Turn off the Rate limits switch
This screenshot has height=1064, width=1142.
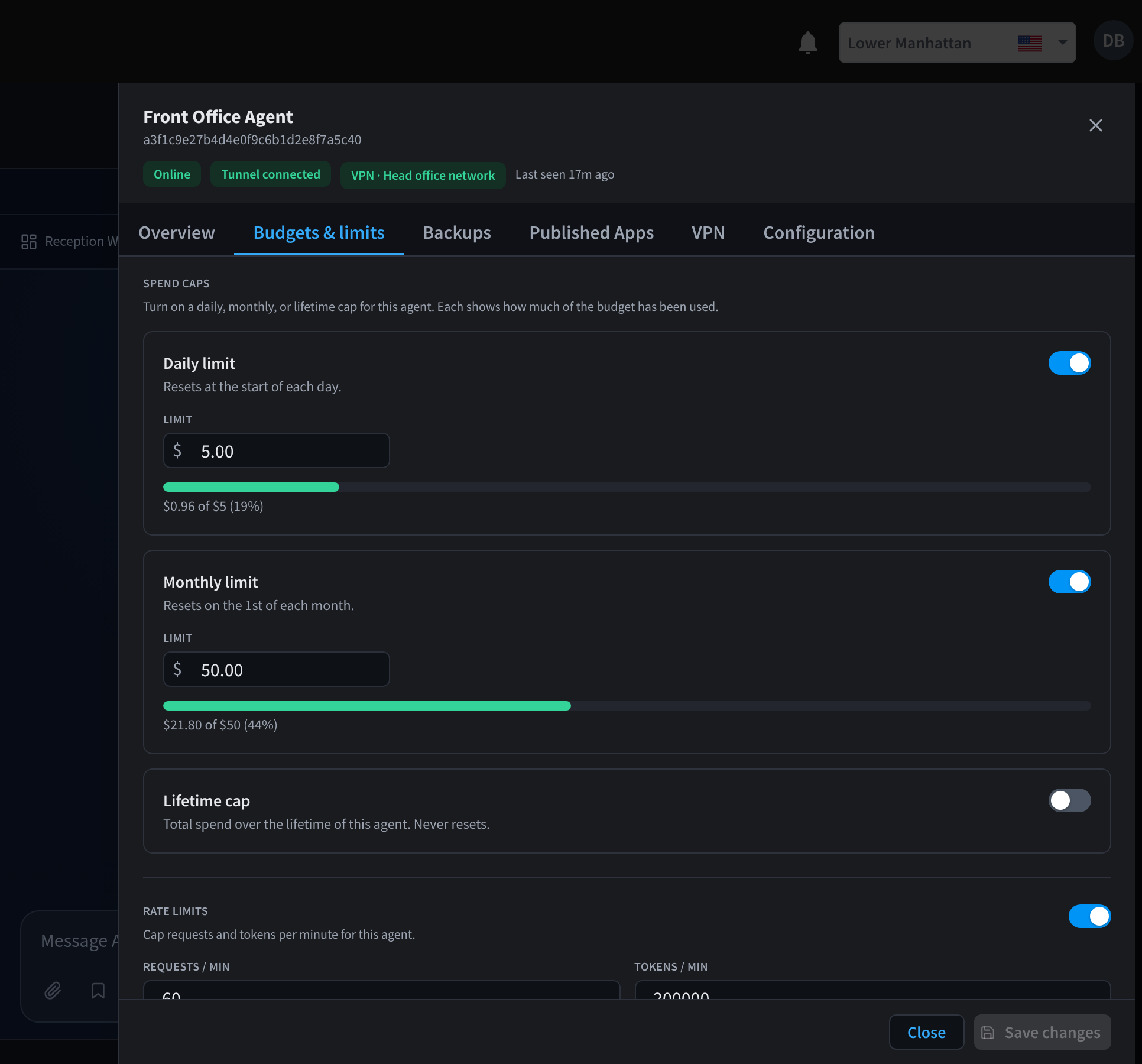1089,916
